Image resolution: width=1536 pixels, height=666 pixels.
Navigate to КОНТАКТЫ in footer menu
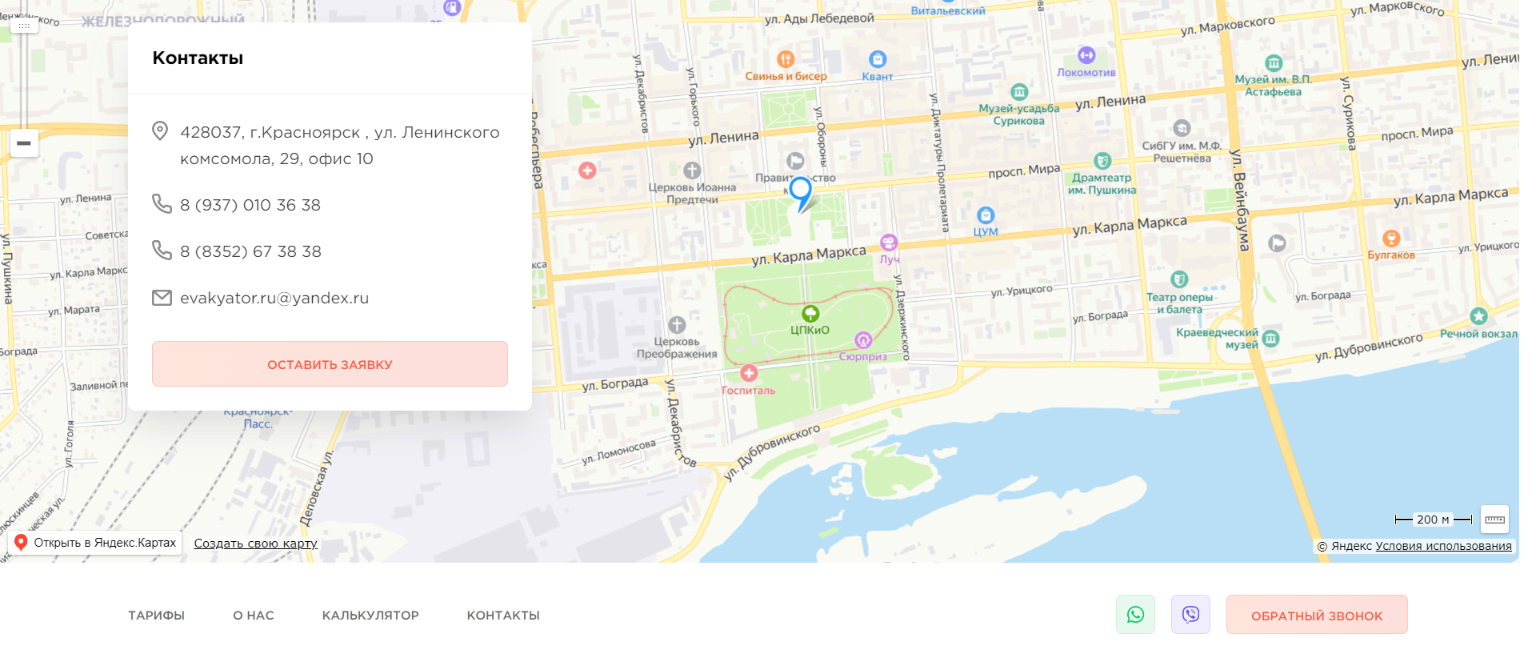tap(503, 615)
